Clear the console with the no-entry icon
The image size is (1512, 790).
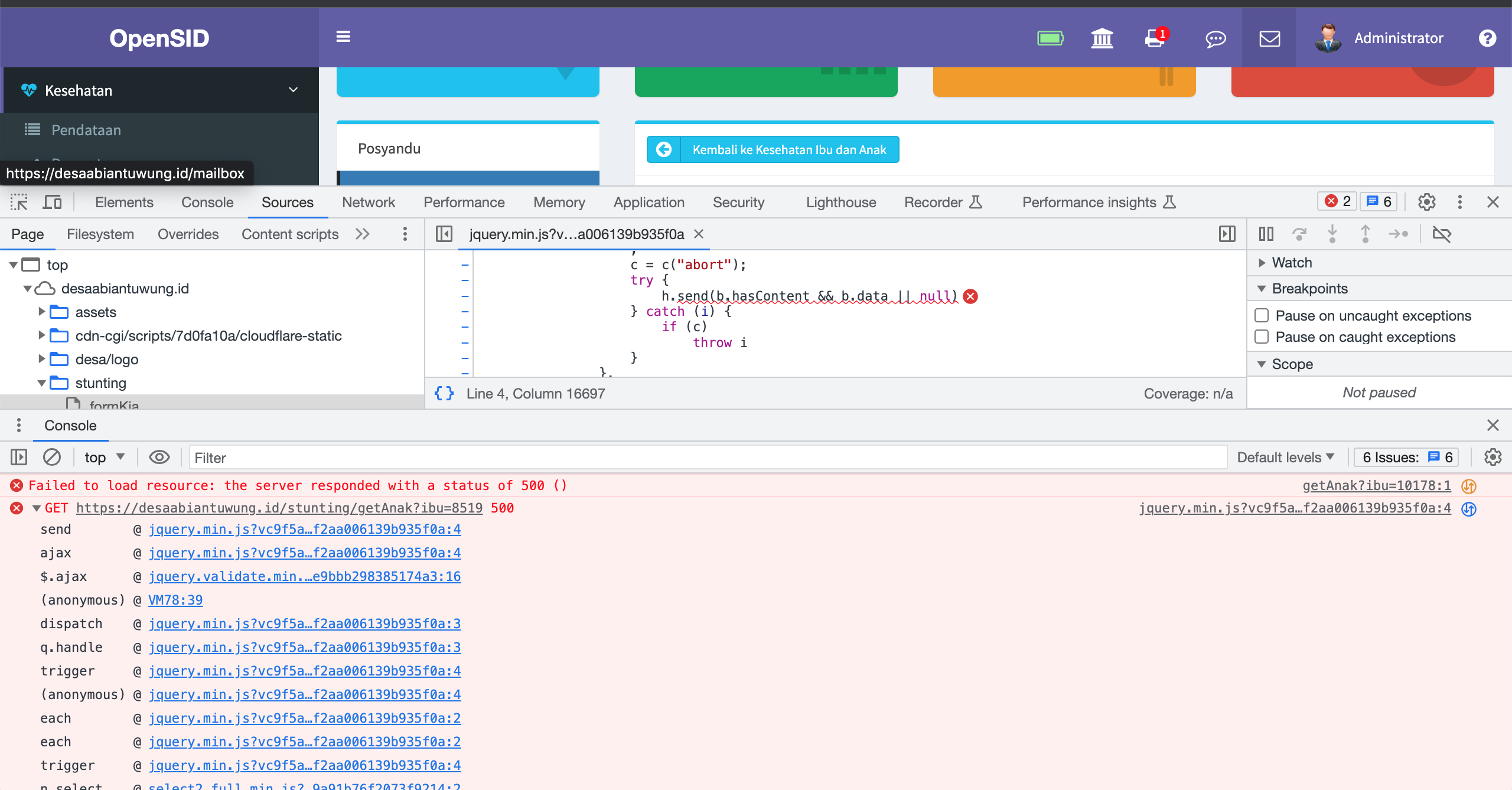coord(52,456)
